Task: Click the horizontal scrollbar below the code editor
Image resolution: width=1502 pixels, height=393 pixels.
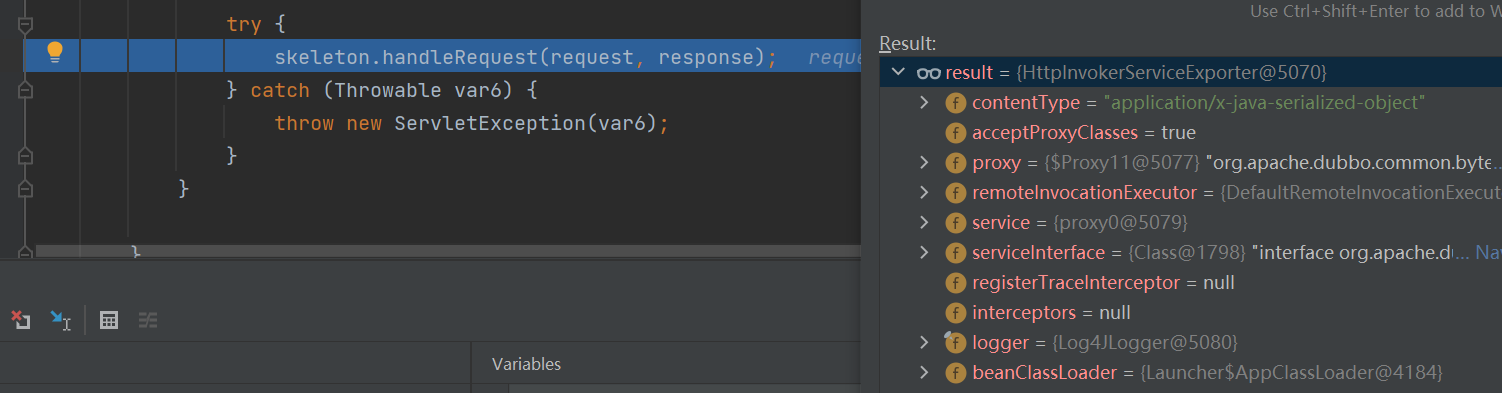Action: pos(448,251)
